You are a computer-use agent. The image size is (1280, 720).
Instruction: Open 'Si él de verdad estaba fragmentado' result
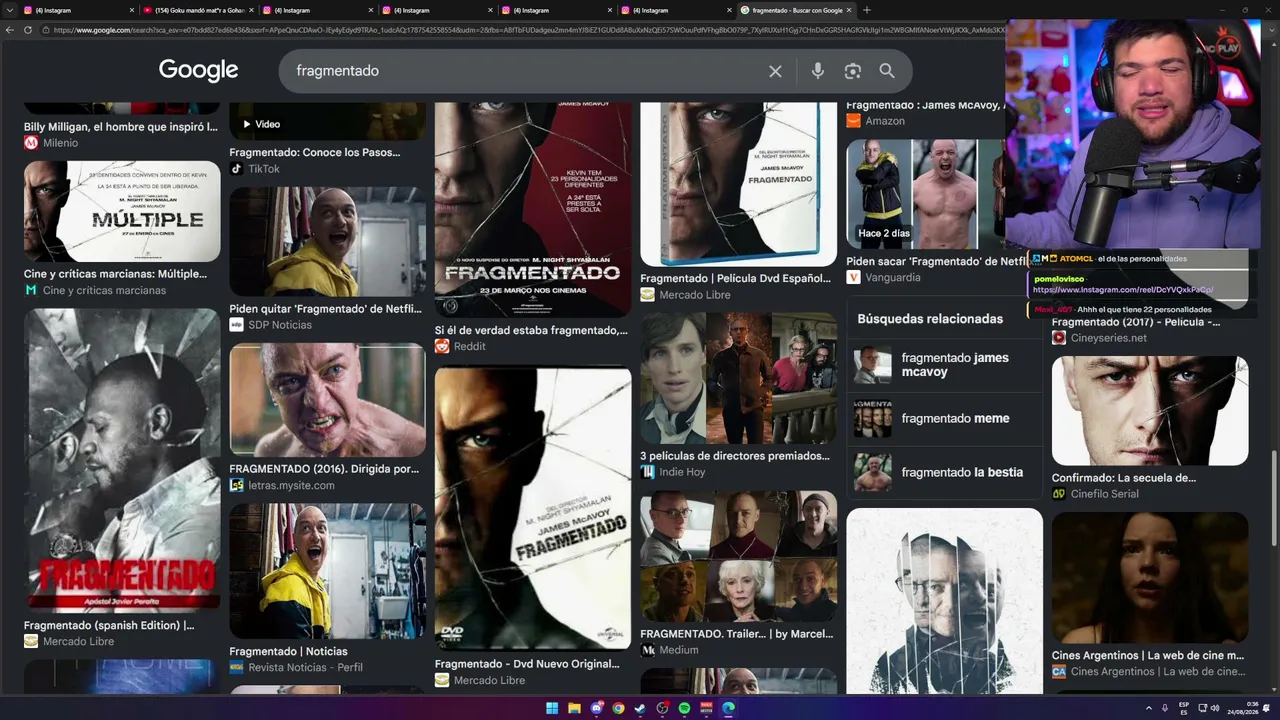tap(532, 330)
